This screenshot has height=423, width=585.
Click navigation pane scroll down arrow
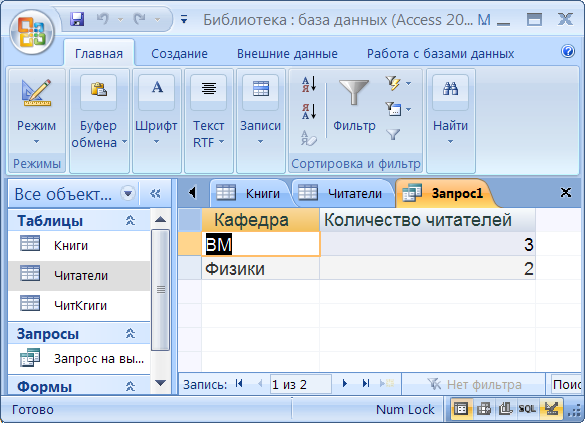tap(160, 383)
